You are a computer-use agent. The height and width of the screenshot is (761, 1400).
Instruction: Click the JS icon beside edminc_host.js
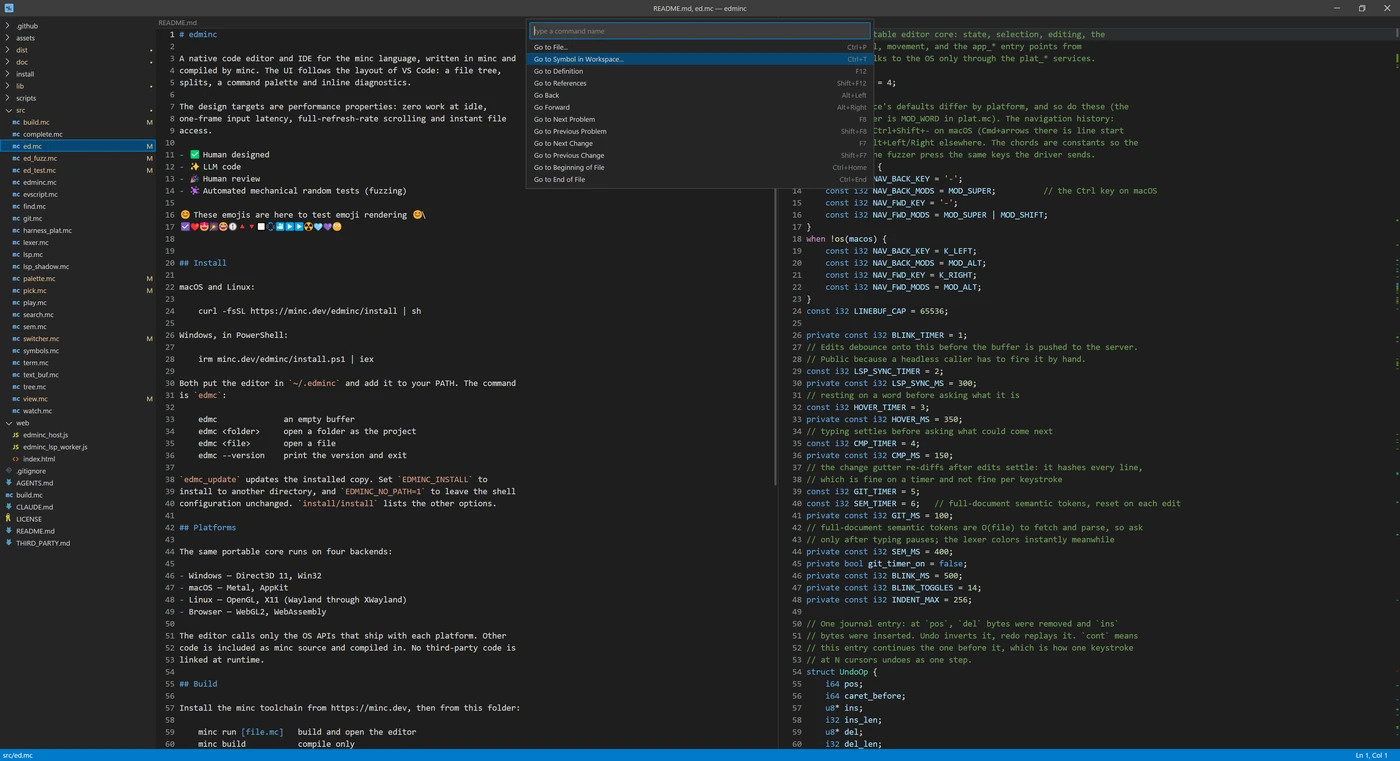click(16, 435)
